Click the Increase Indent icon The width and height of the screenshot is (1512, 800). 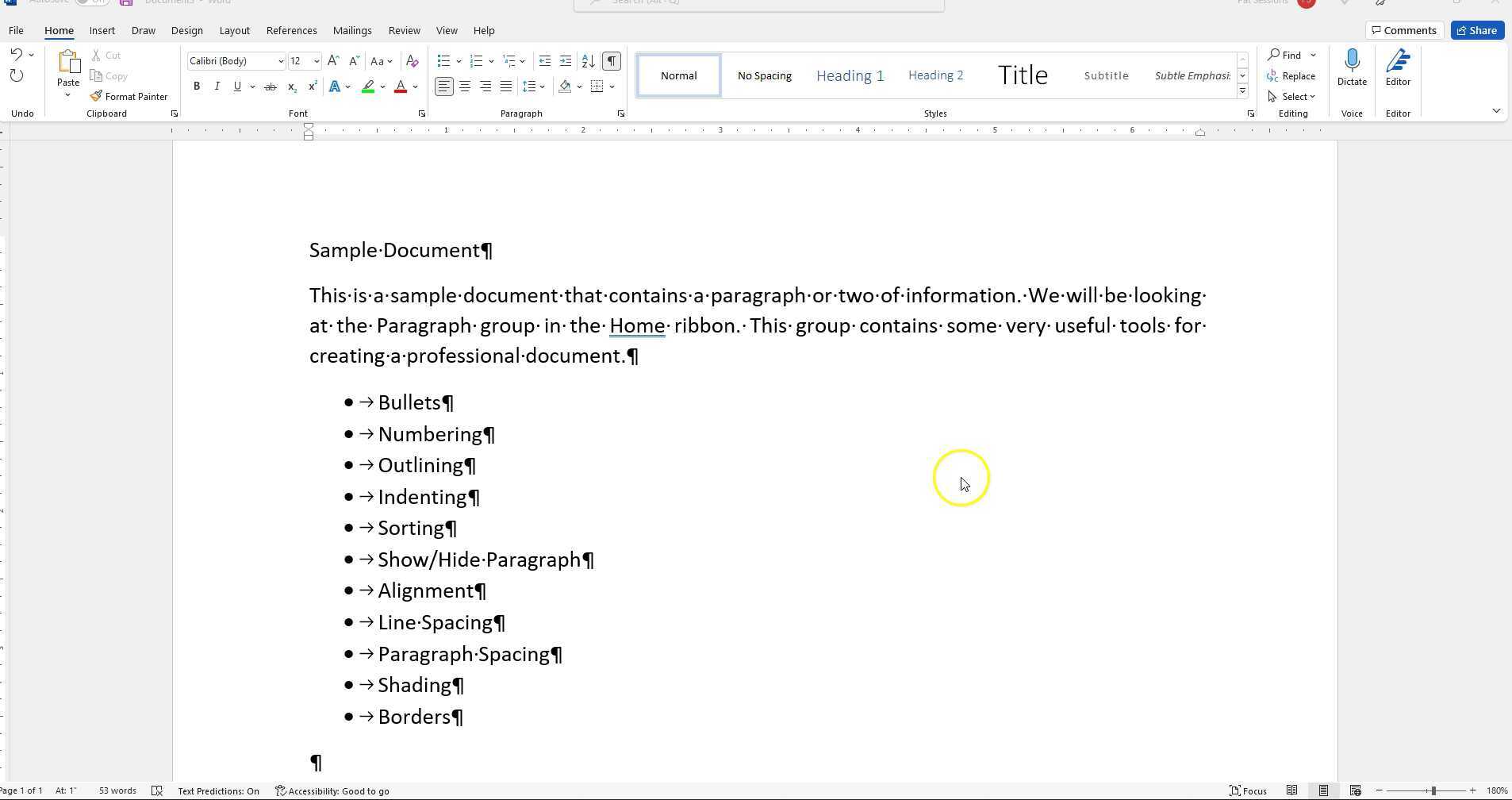[x=565, y=61]
